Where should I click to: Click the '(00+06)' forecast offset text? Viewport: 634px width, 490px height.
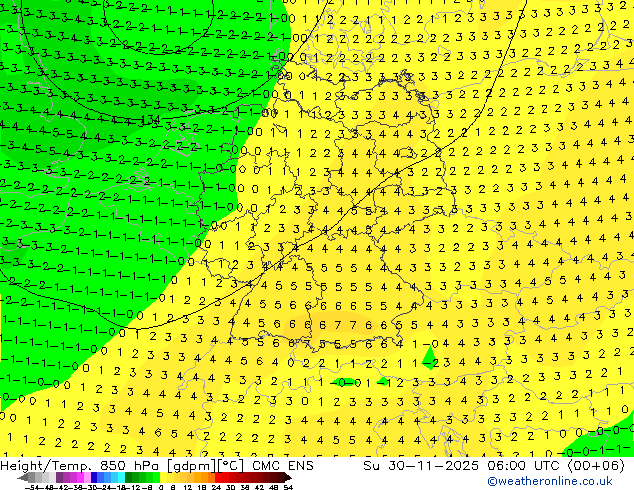click(x=596, y=466)
